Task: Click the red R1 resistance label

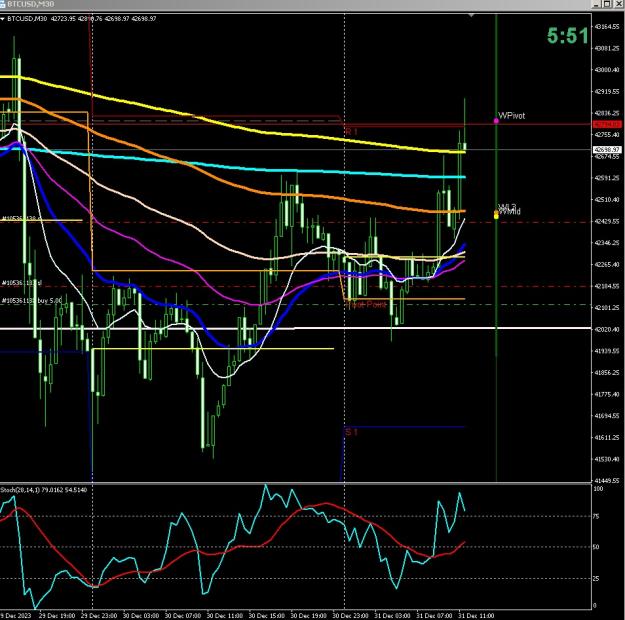Action: [351, 132]
